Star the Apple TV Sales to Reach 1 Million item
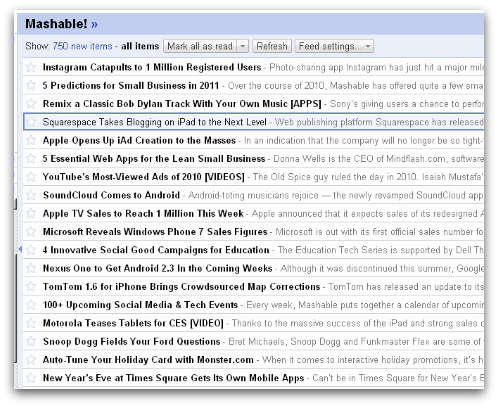The image size is (498, 407). 31,213
